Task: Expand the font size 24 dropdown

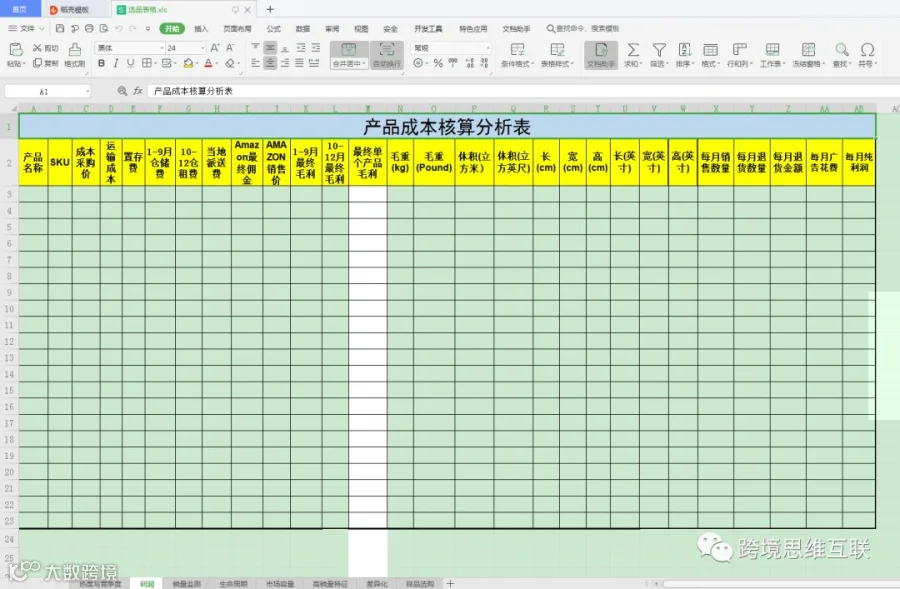Action: (202, 48)
